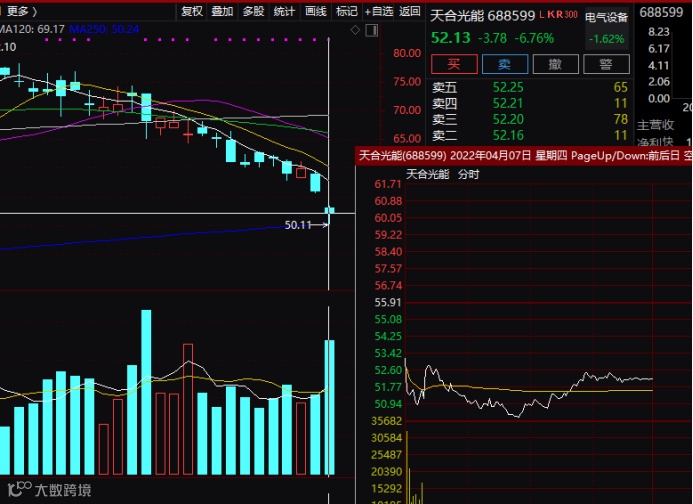Click 叠加 in the chart toolbar
693x504 pixels.
click(222, 11)
